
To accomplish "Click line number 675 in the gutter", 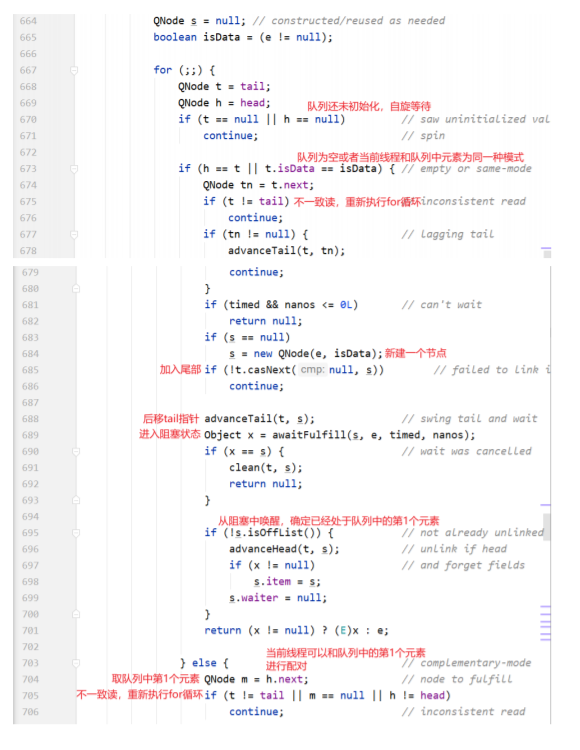I will [x=28, y=201].
